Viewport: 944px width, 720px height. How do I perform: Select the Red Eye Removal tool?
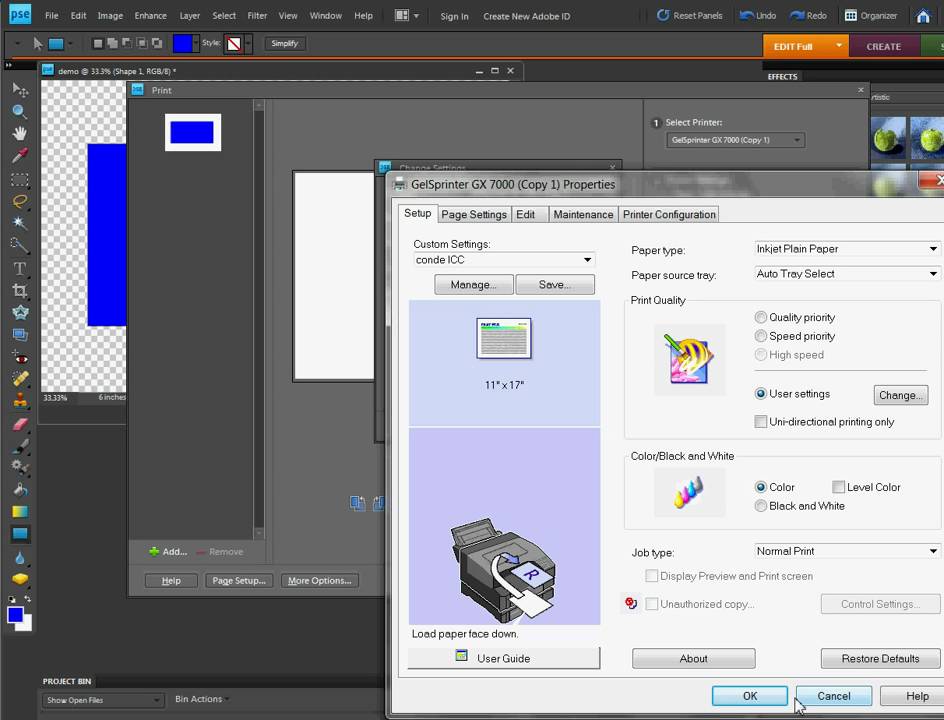coord(20,358)
